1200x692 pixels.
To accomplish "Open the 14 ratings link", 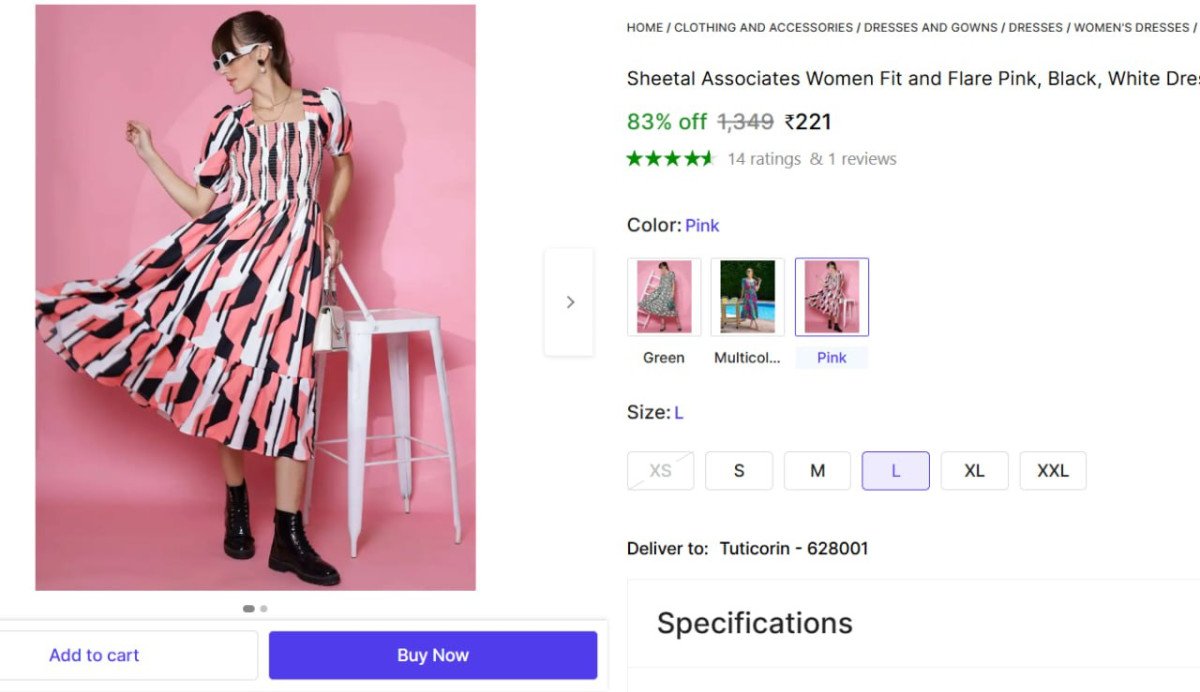I will tap(764, 159).
